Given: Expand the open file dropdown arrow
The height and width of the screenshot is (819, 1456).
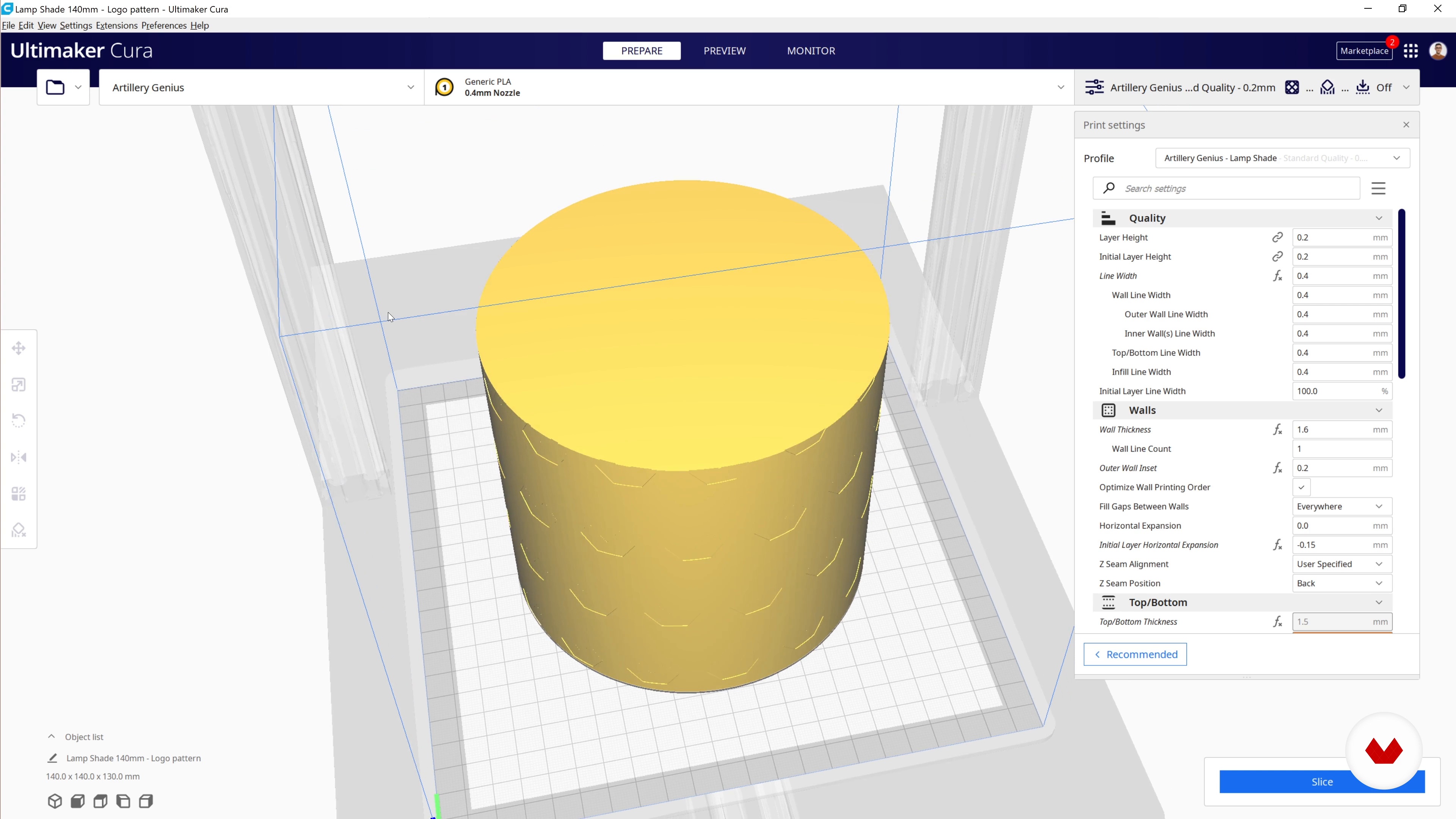Looking at the screenshot, I should [78, 88].
